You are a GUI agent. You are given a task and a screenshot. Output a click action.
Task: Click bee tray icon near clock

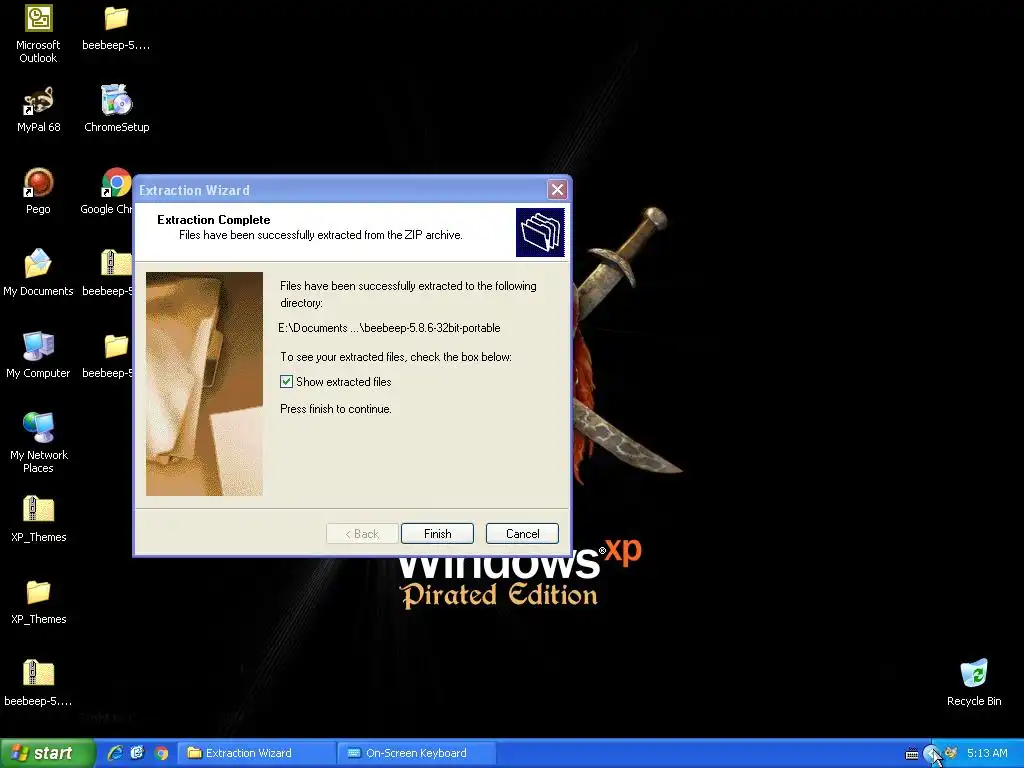pyautogui.click(x=951, y=753)
